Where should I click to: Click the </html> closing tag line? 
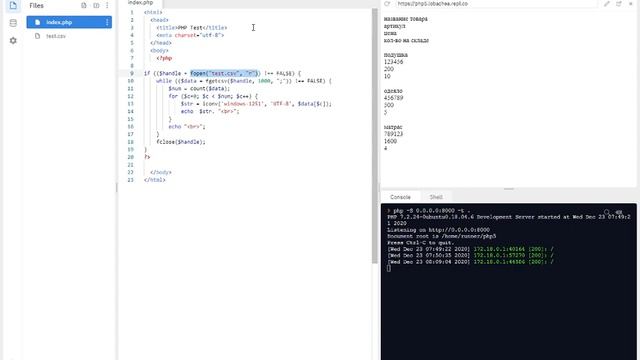click(155, 180)
